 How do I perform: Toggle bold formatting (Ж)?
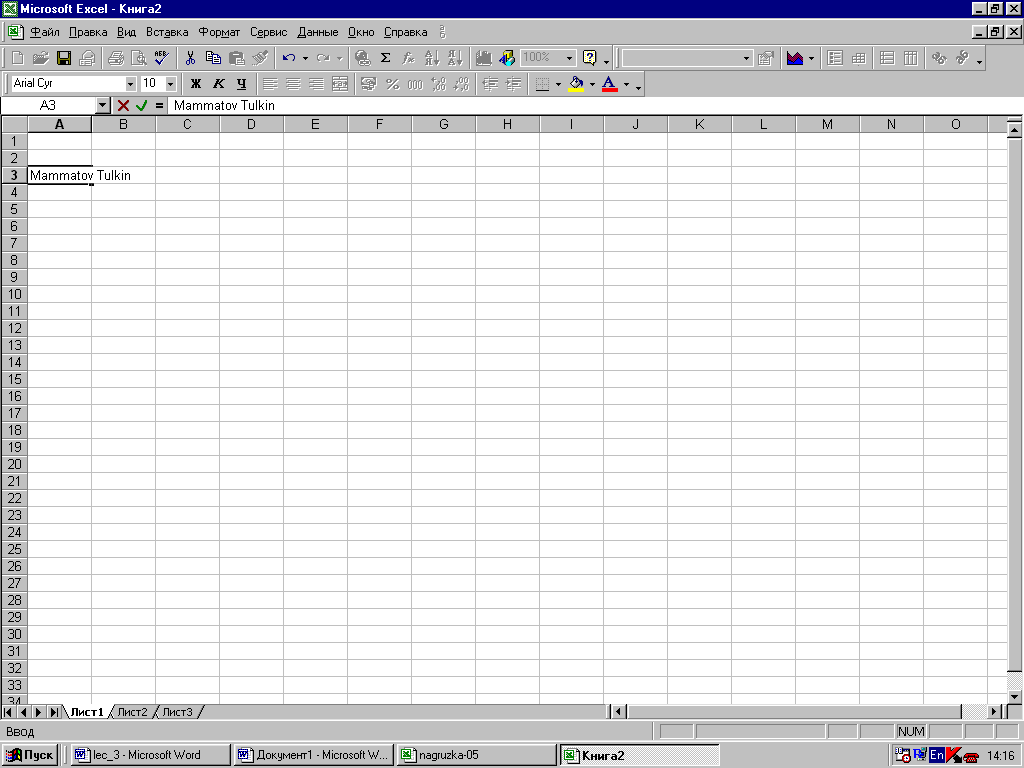point(195,84)
